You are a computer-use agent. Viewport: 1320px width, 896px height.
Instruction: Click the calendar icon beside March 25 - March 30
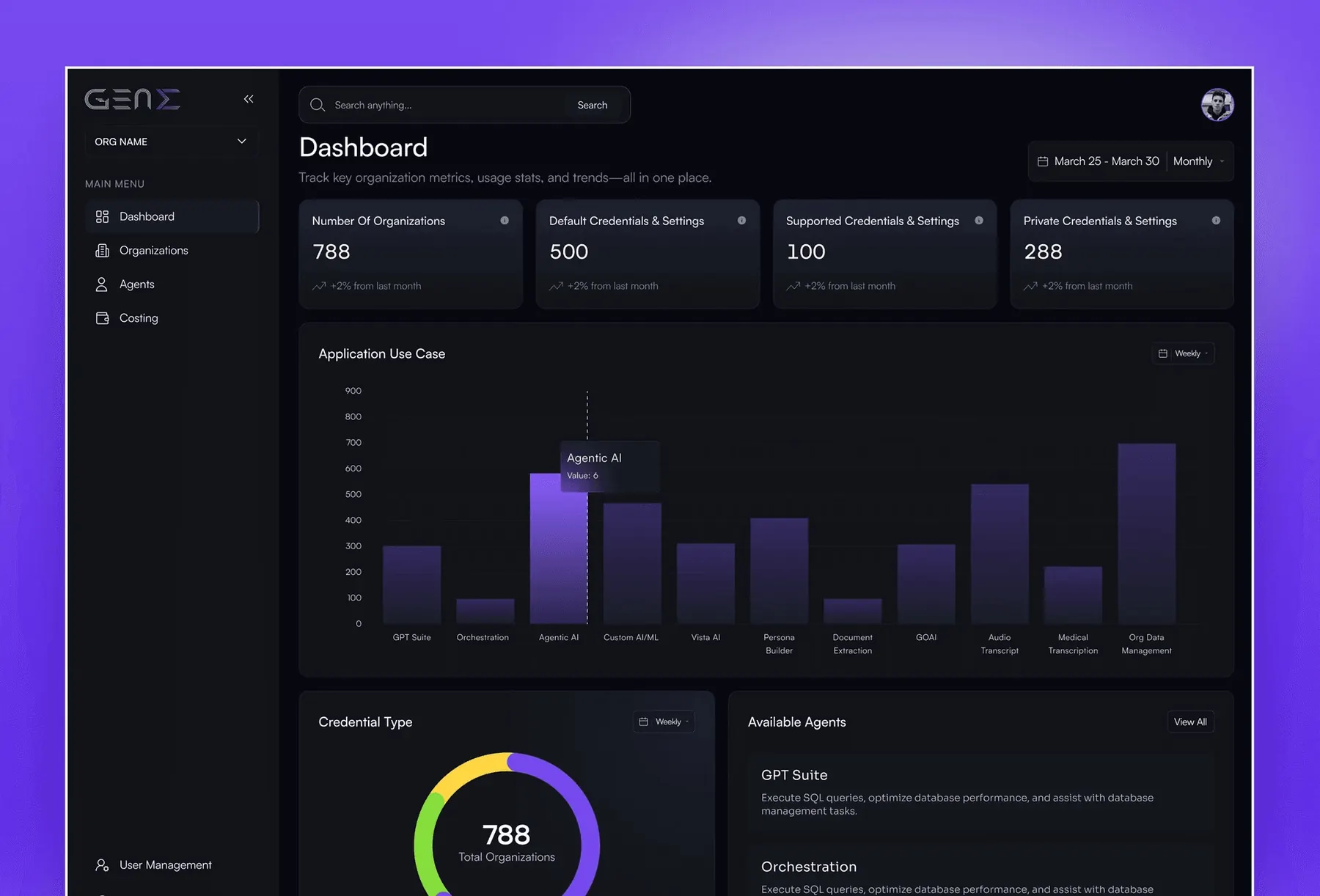point(1043,161)
